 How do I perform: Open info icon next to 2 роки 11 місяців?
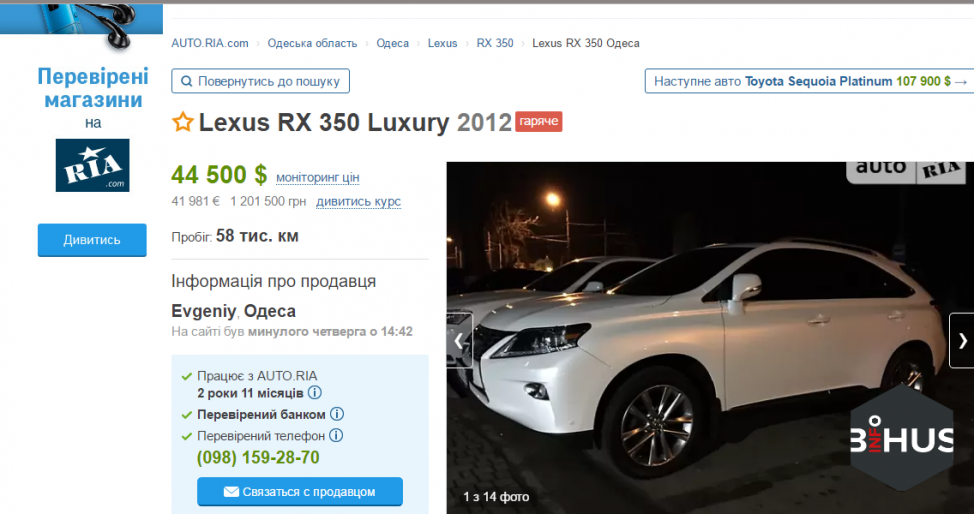point(315,393)
